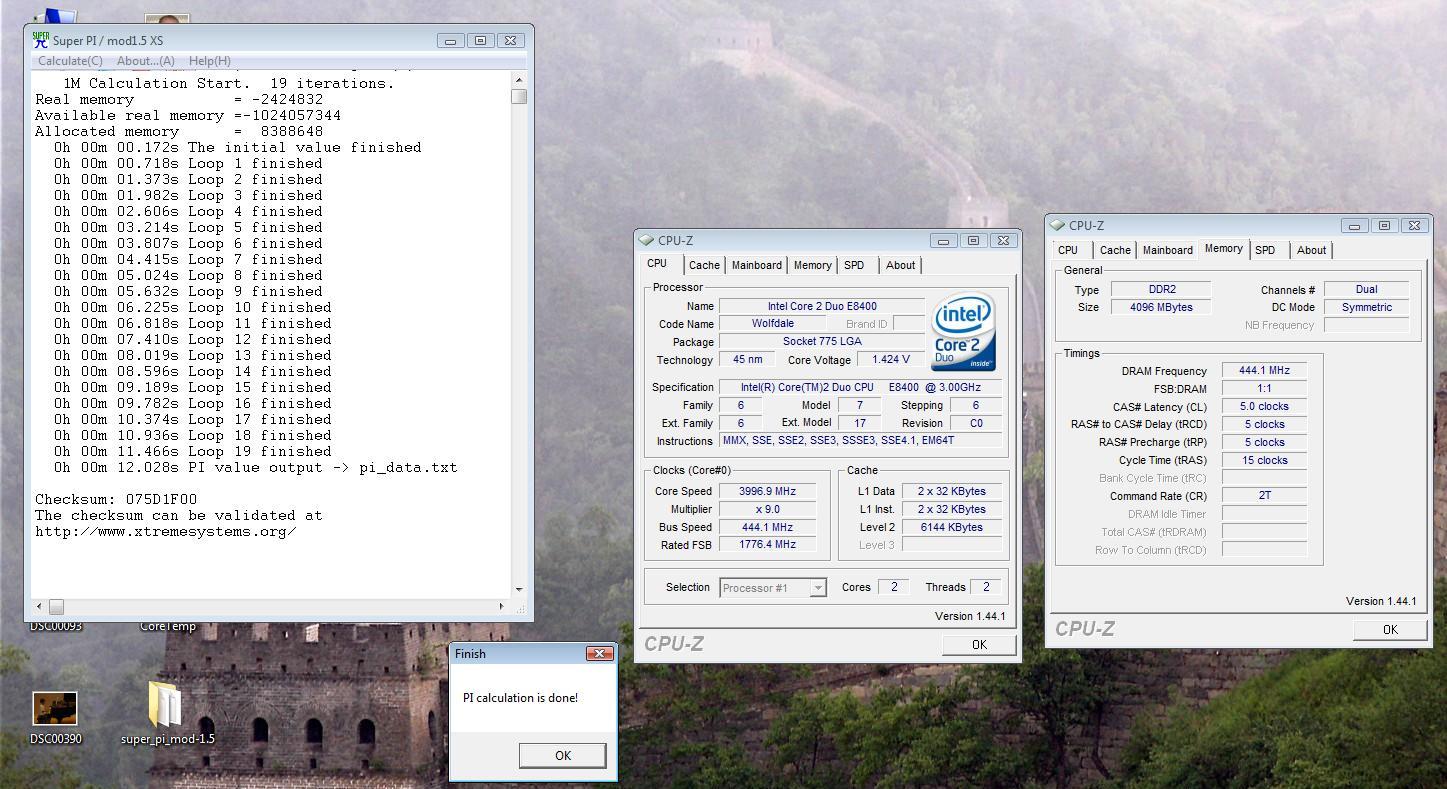Click the Super PI vertical scroll thumb
The image size is (1447, 789).
(x=519, y=97)
